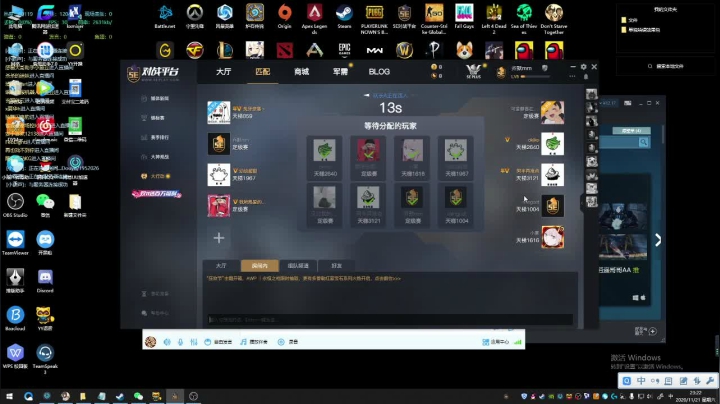Screen dimensions: 720x404
Task: Click the orange announcement link in chat
Action: (x=304, y=278)
